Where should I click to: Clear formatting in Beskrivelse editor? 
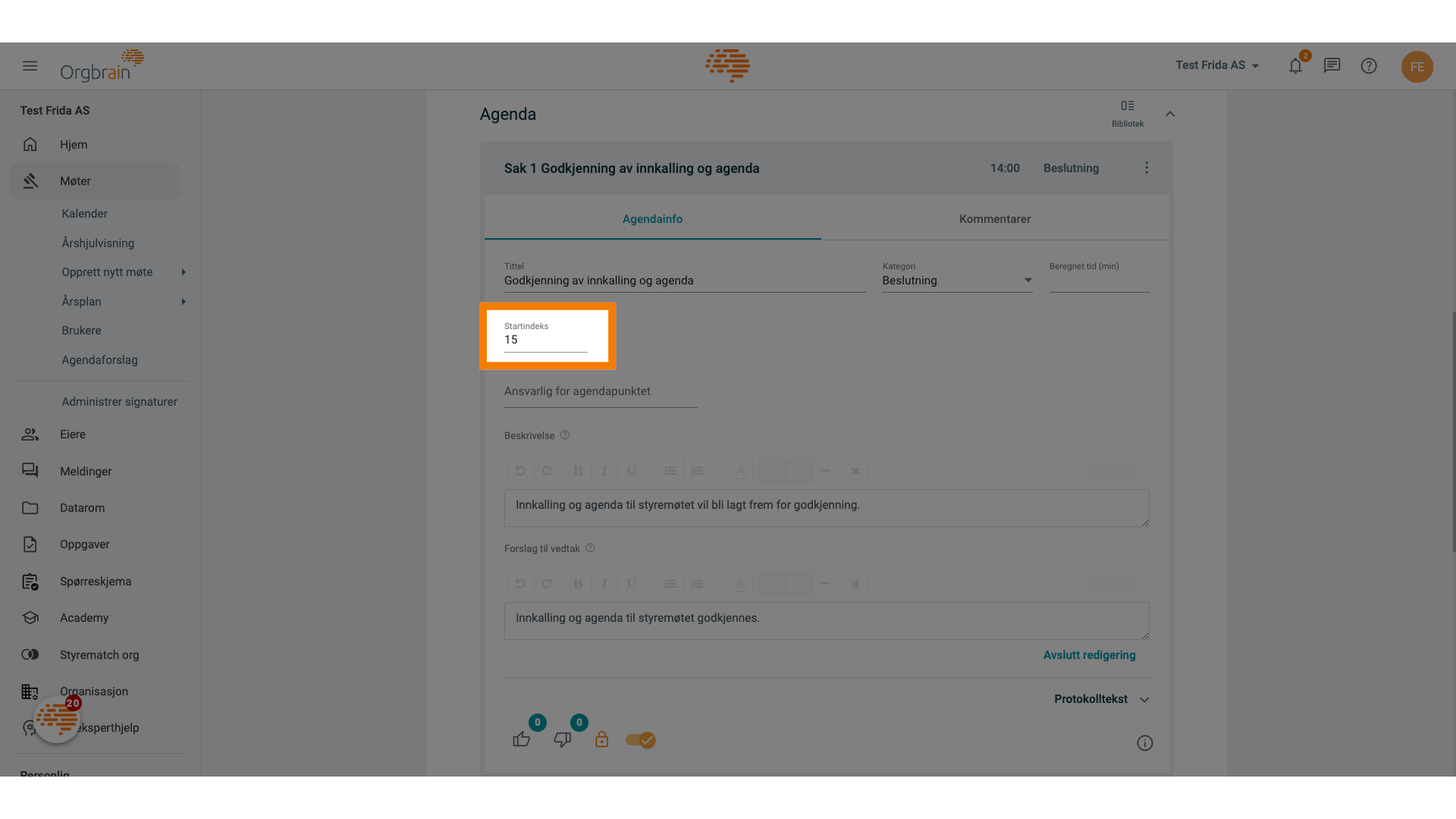(855, 471)
